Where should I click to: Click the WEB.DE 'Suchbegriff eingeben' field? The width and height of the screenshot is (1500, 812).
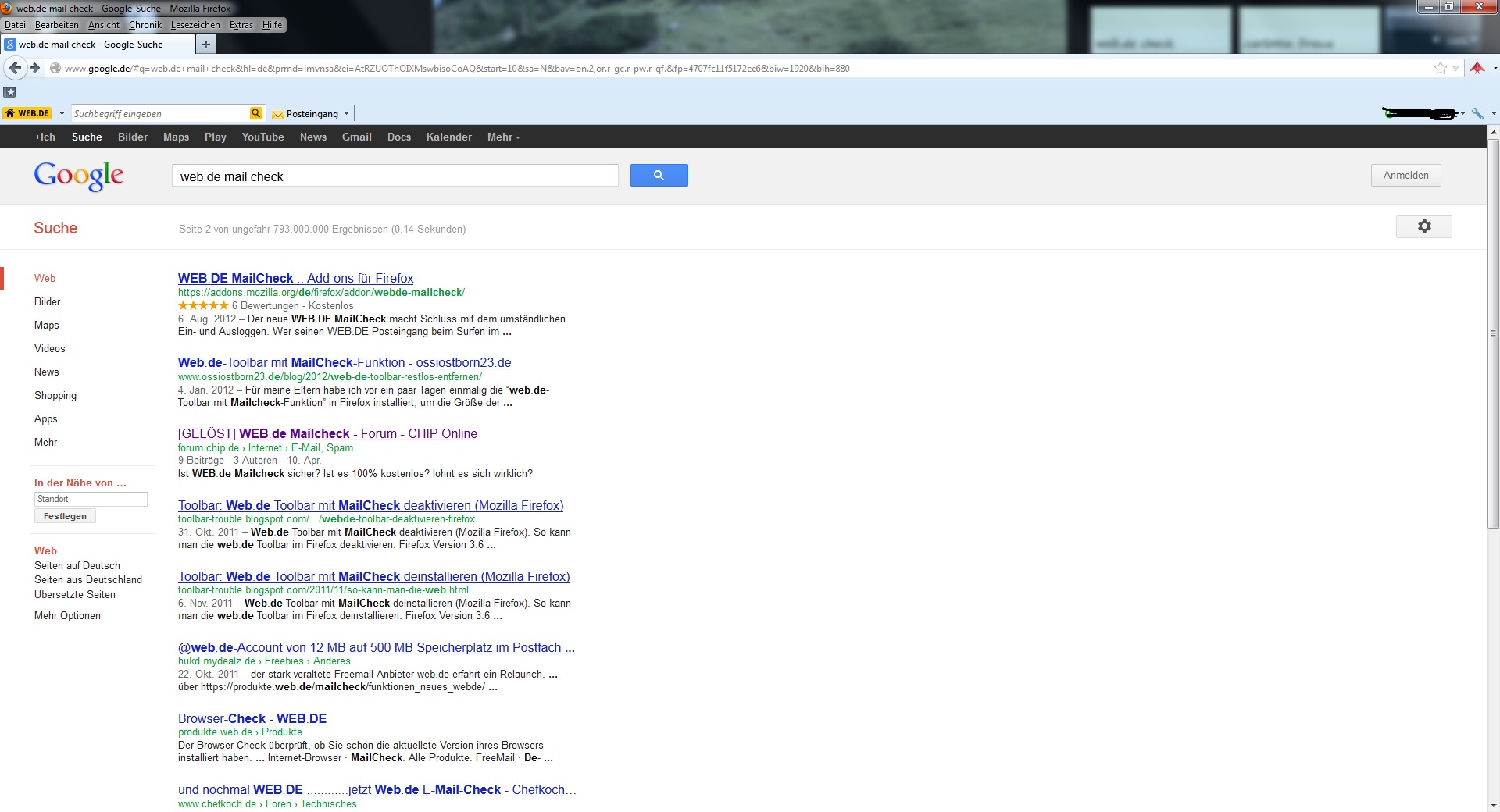(x=160, y=114)
